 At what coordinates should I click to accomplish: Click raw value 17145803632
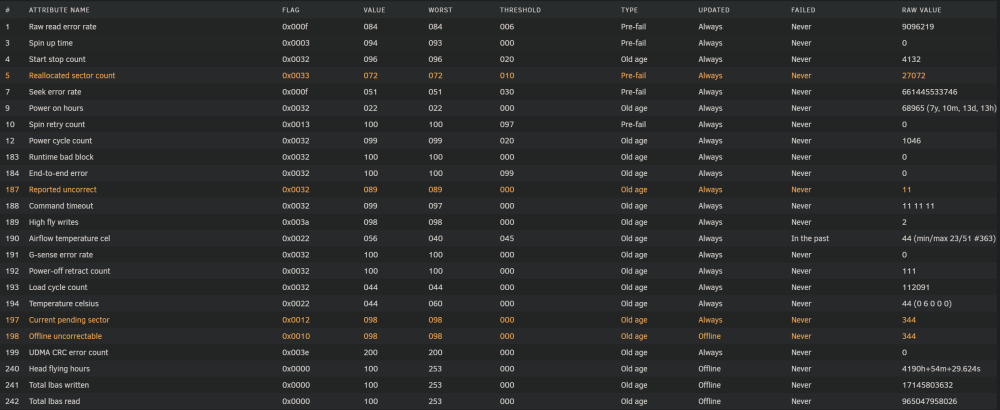[927, 384]
